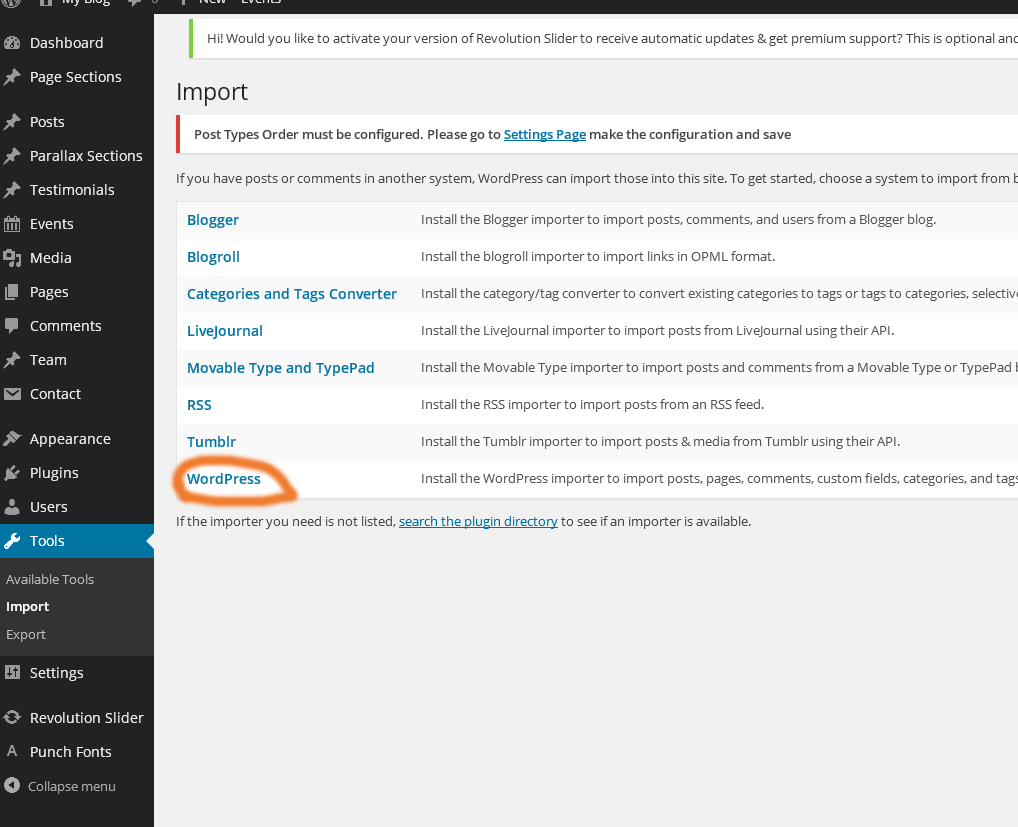1018x827 pixels.
Task: Click search the plugin directory link
Action: (x=478, y=522)
